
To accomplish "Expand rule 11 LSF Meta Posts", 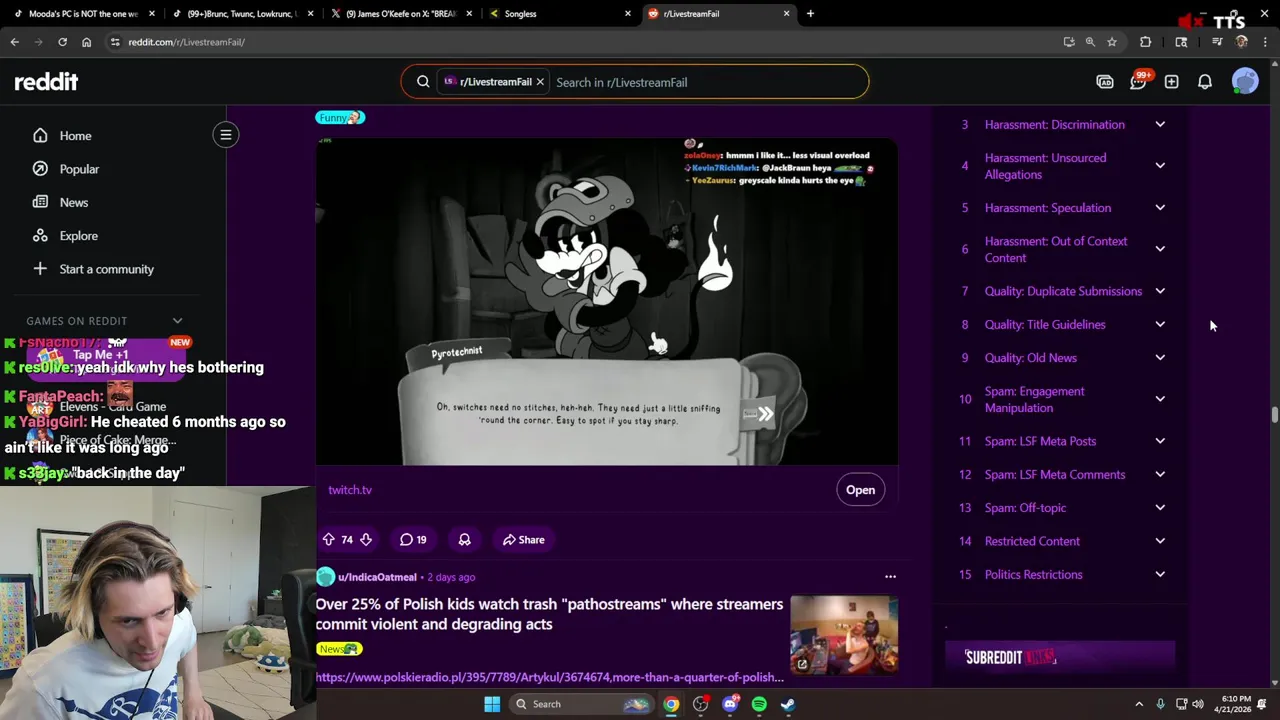I will [1160, 441].
